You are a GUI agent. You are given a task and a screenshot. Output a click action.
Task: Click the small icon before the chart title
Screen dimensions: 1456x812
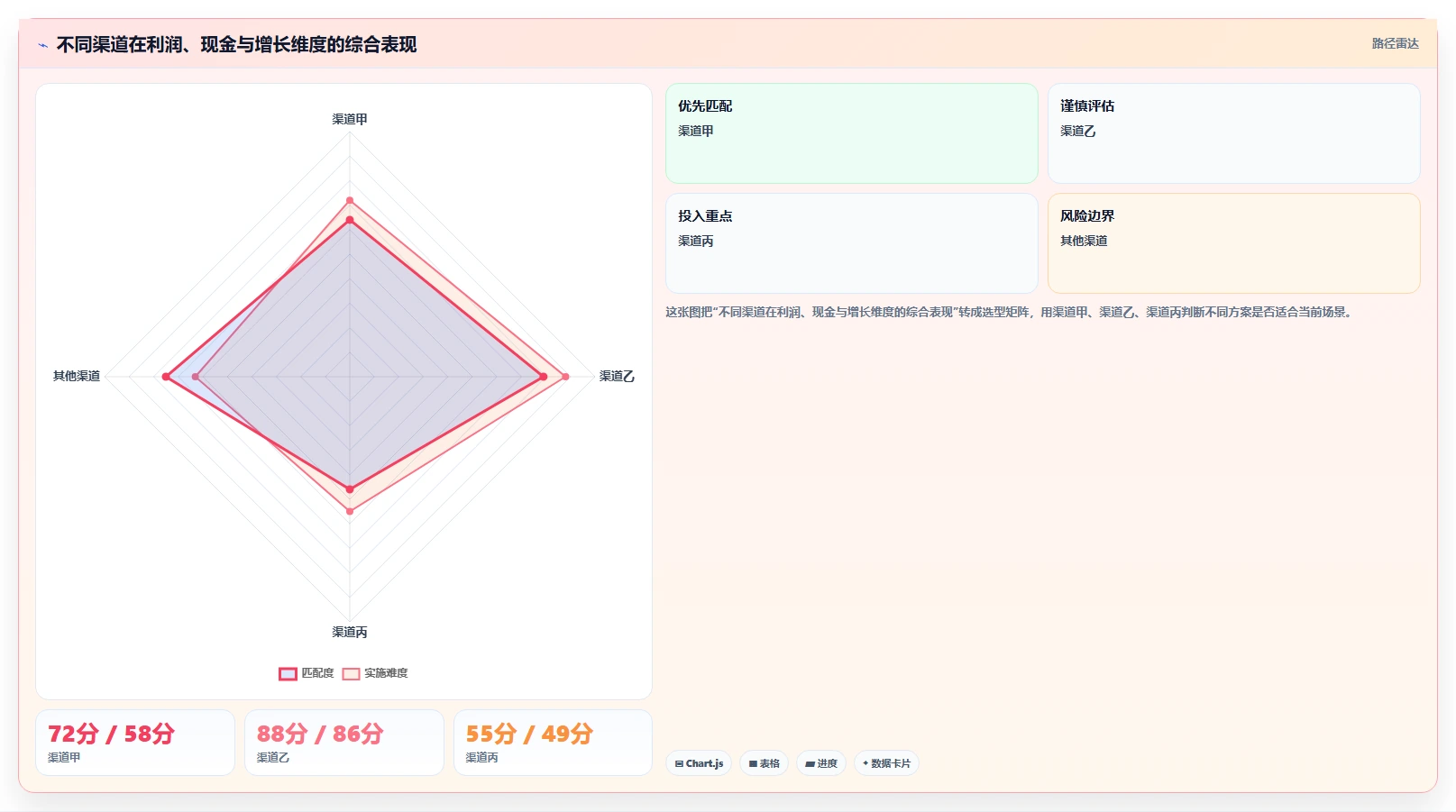coord(42,45)
